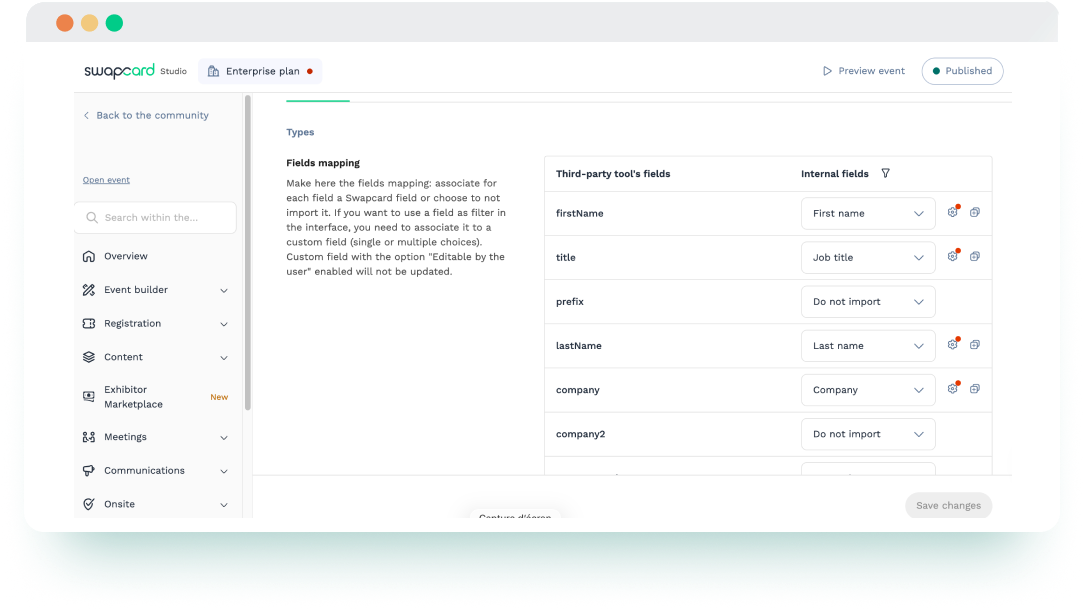Open settings gear next to firstName mapping
Screen dimensions: 1085x611
pos(952,212)
